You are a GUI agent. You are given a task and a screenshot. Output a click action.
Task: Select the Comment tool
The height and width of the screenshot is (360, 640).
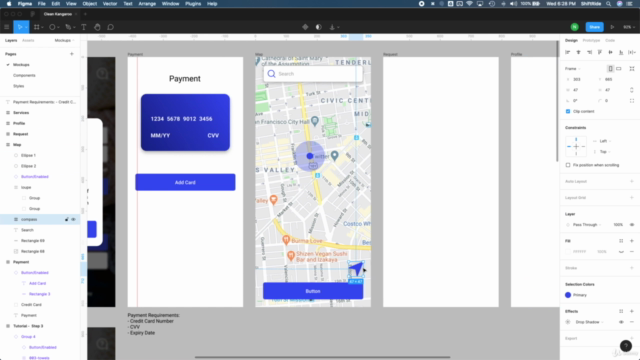110,27
